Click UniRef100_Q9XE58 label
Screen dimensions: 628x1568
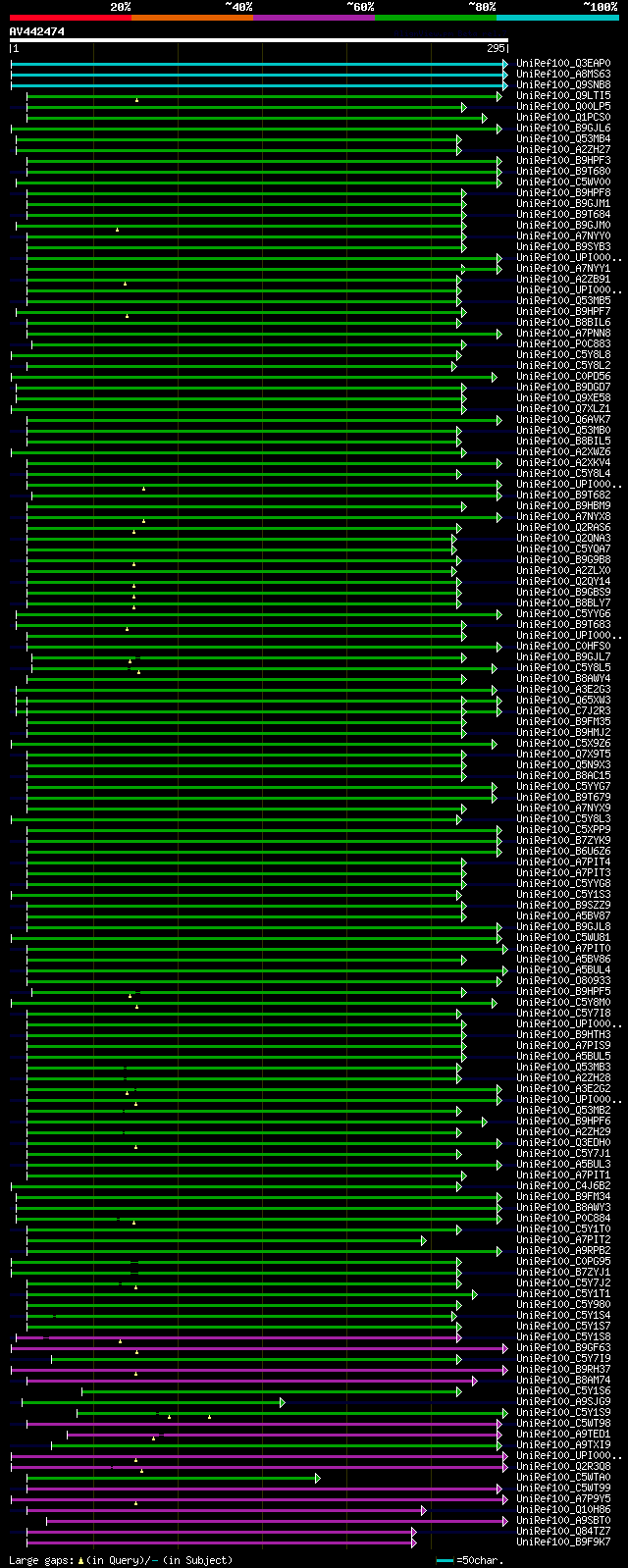click(563, 397)
